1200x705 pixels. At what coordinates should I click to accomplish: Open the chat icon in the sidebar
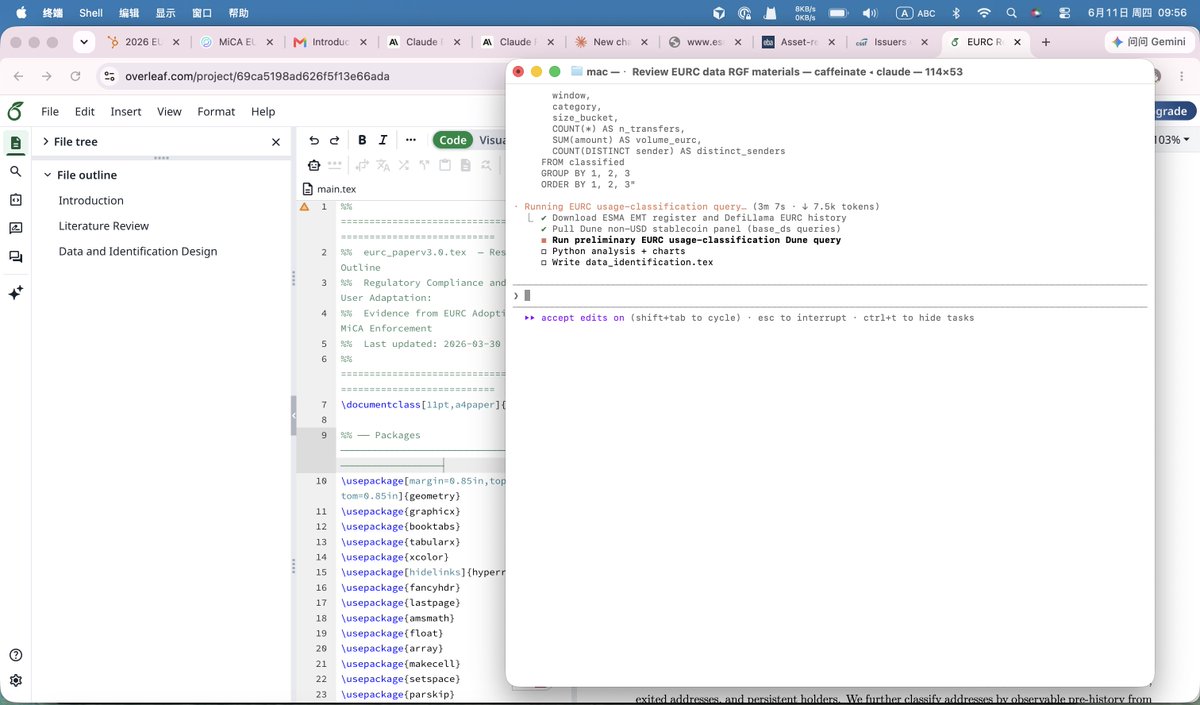[x=16, y=257]
